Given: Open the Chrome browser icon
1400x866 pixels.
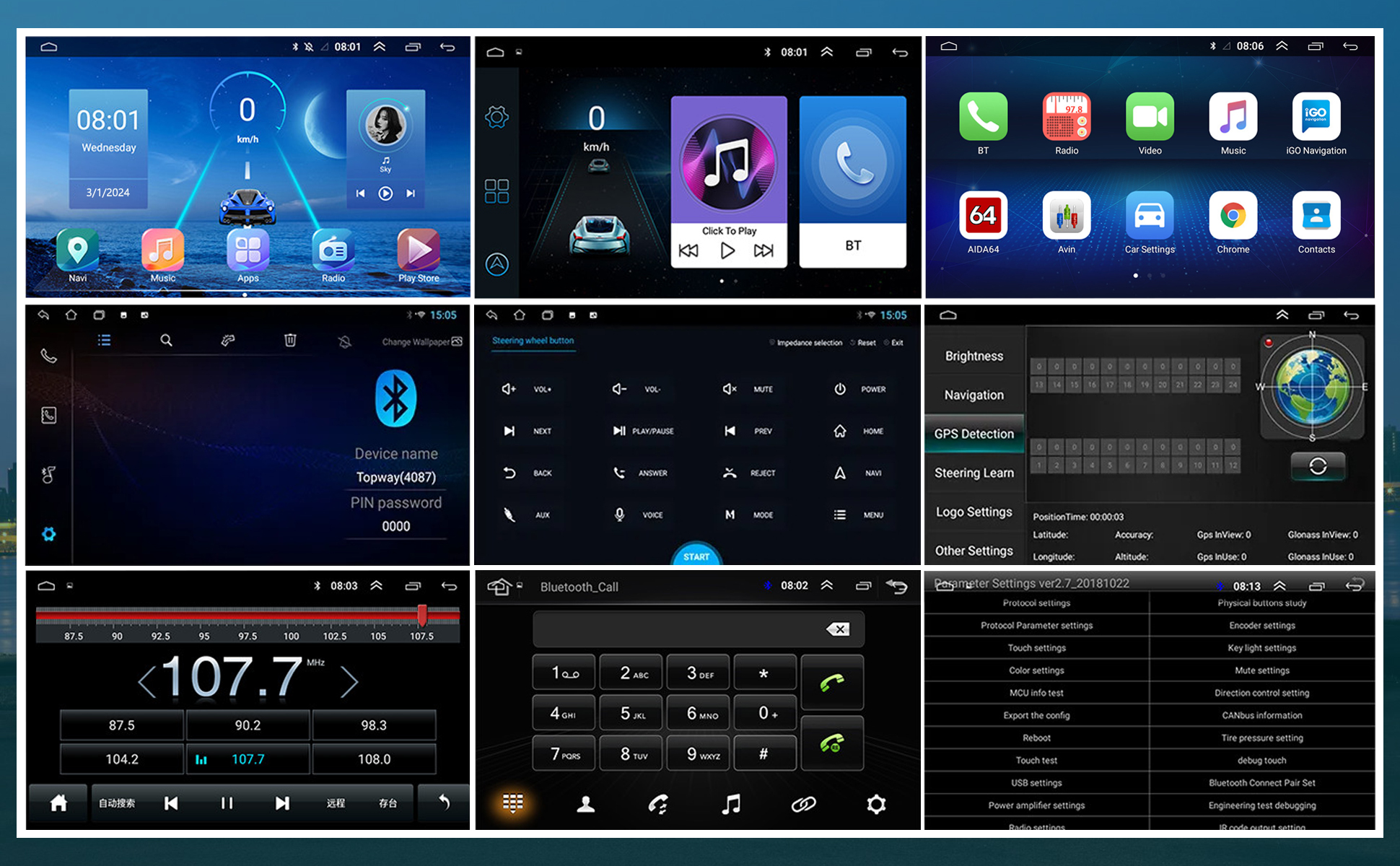Looking at the screenshot, I should click(x=1233, y=215).
